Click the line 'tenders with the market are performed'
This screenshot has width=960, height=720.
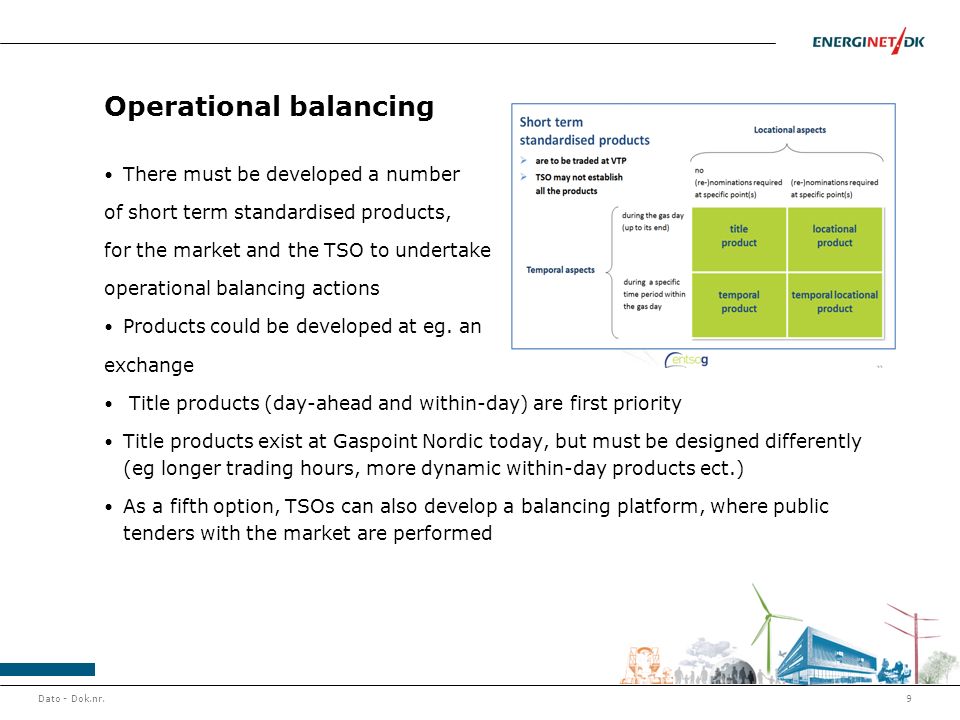point(307,533)
